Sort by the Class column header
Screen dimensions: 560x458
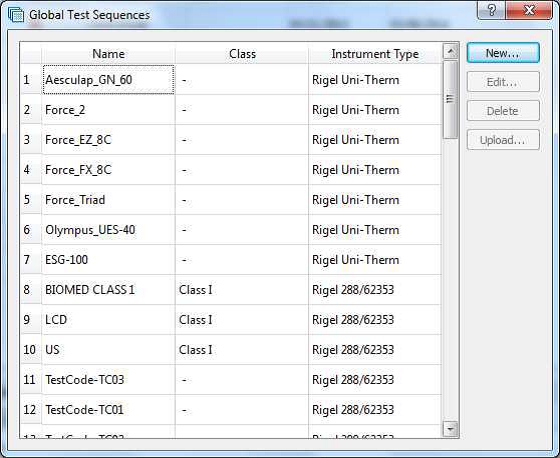[242, 54]
